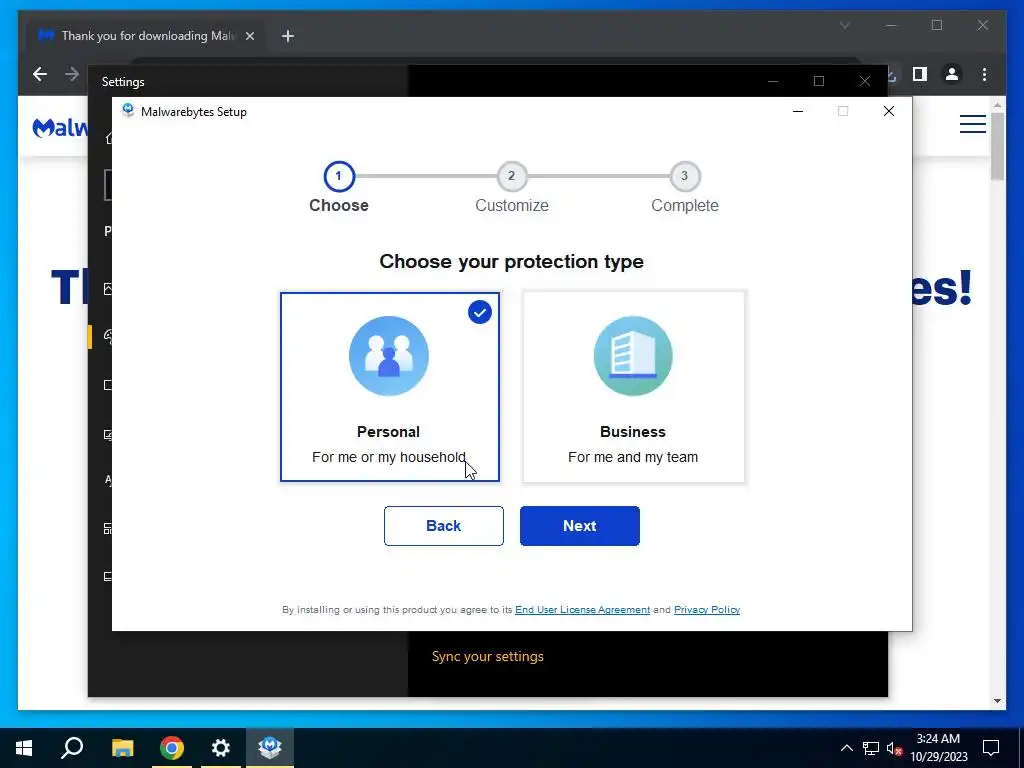Click step 3 Complete indicator
The image size is (1024, 768).
point(684,176)
